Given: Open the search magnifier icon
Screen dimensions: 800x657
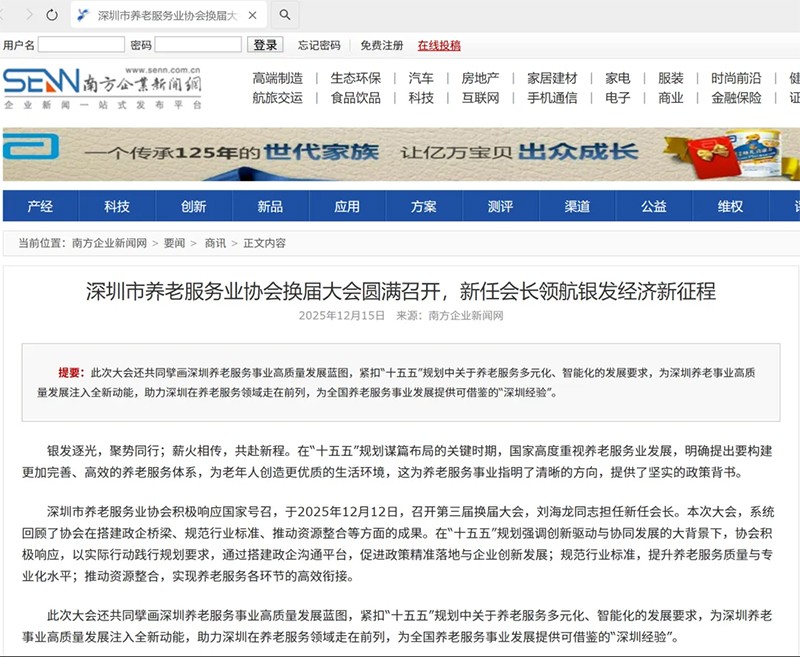Looking at the screenshot, I should [x=285, y=15].
